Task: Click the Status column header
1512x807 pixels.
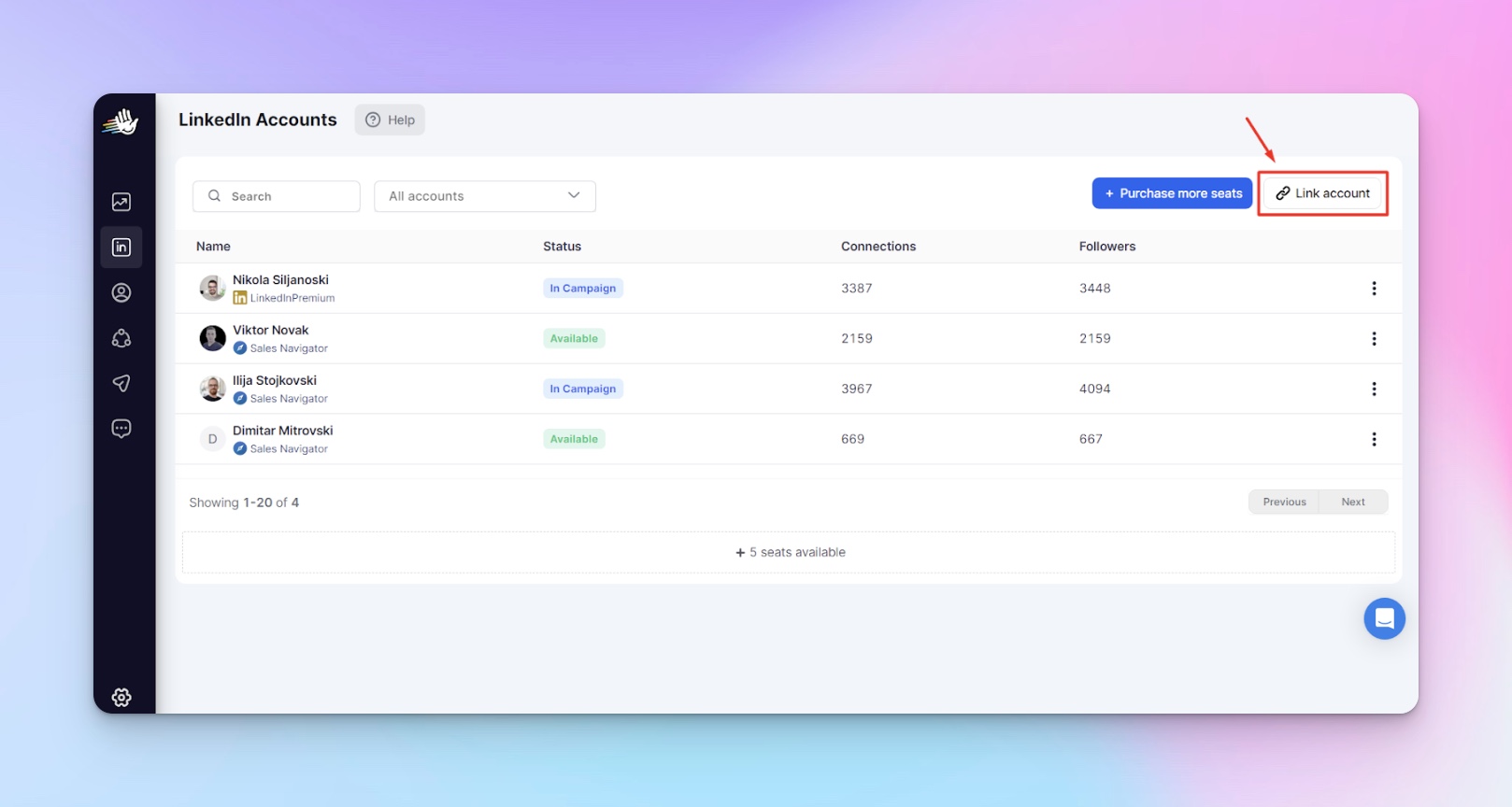Action: 562,247
